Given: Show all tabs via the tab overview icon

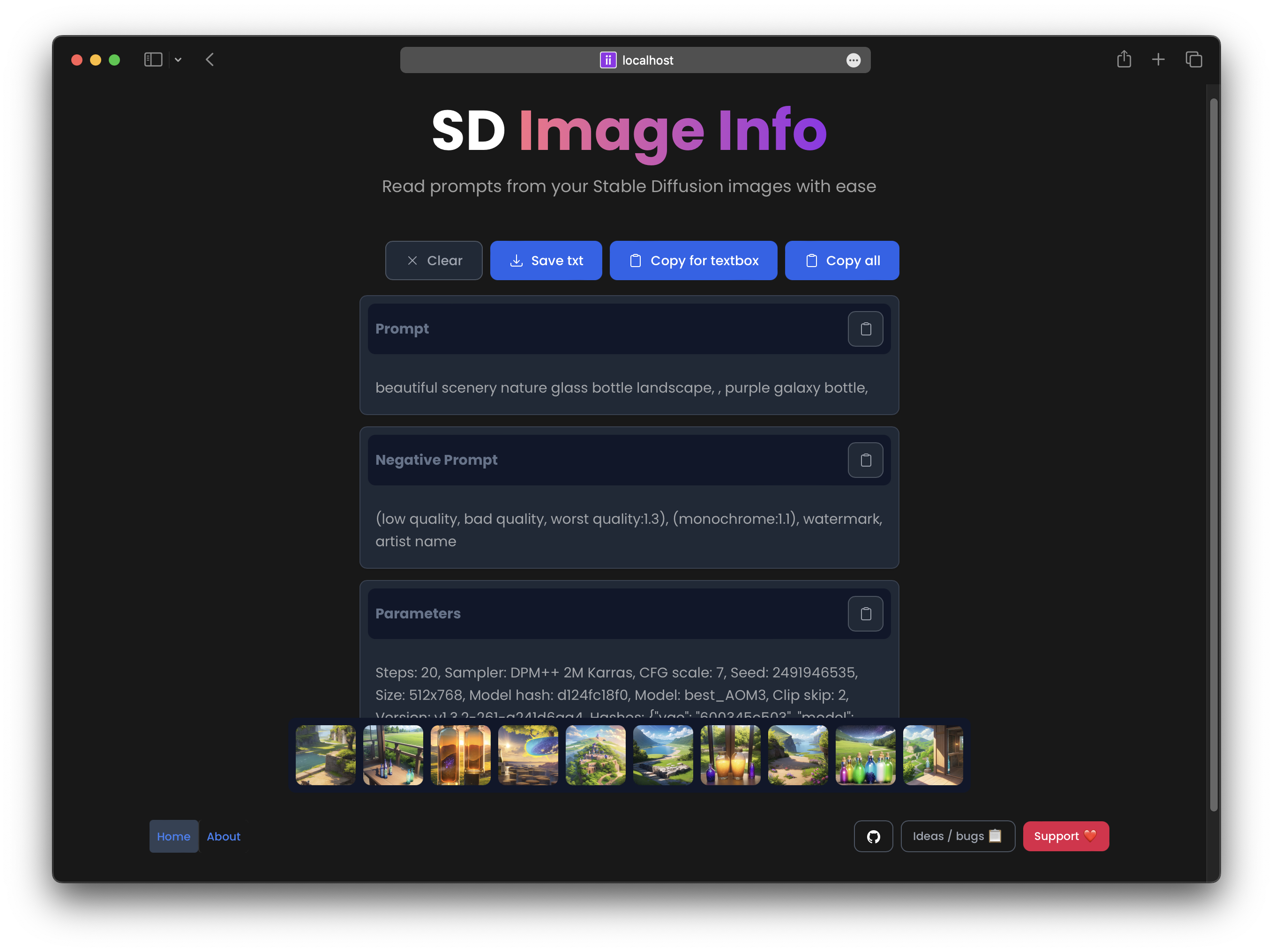Looking at the screenshot, I should coord(1194,59).
